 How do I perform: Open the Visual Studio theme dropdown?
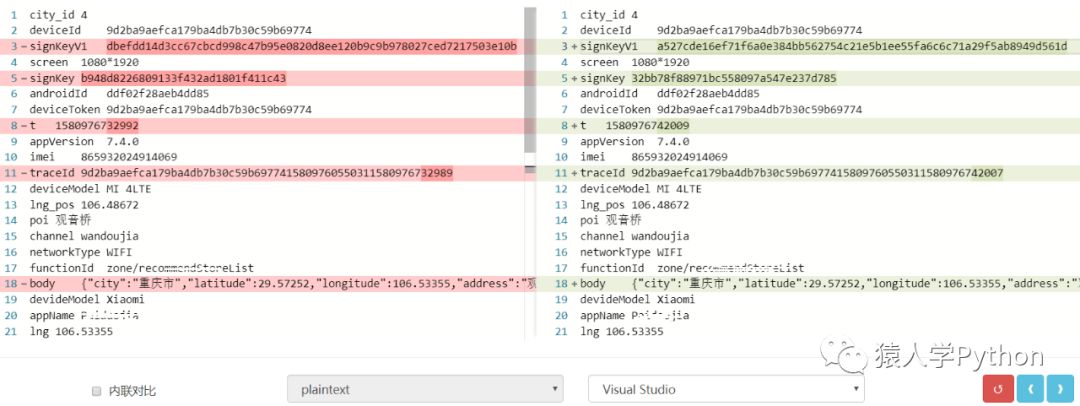click(726, 389)
